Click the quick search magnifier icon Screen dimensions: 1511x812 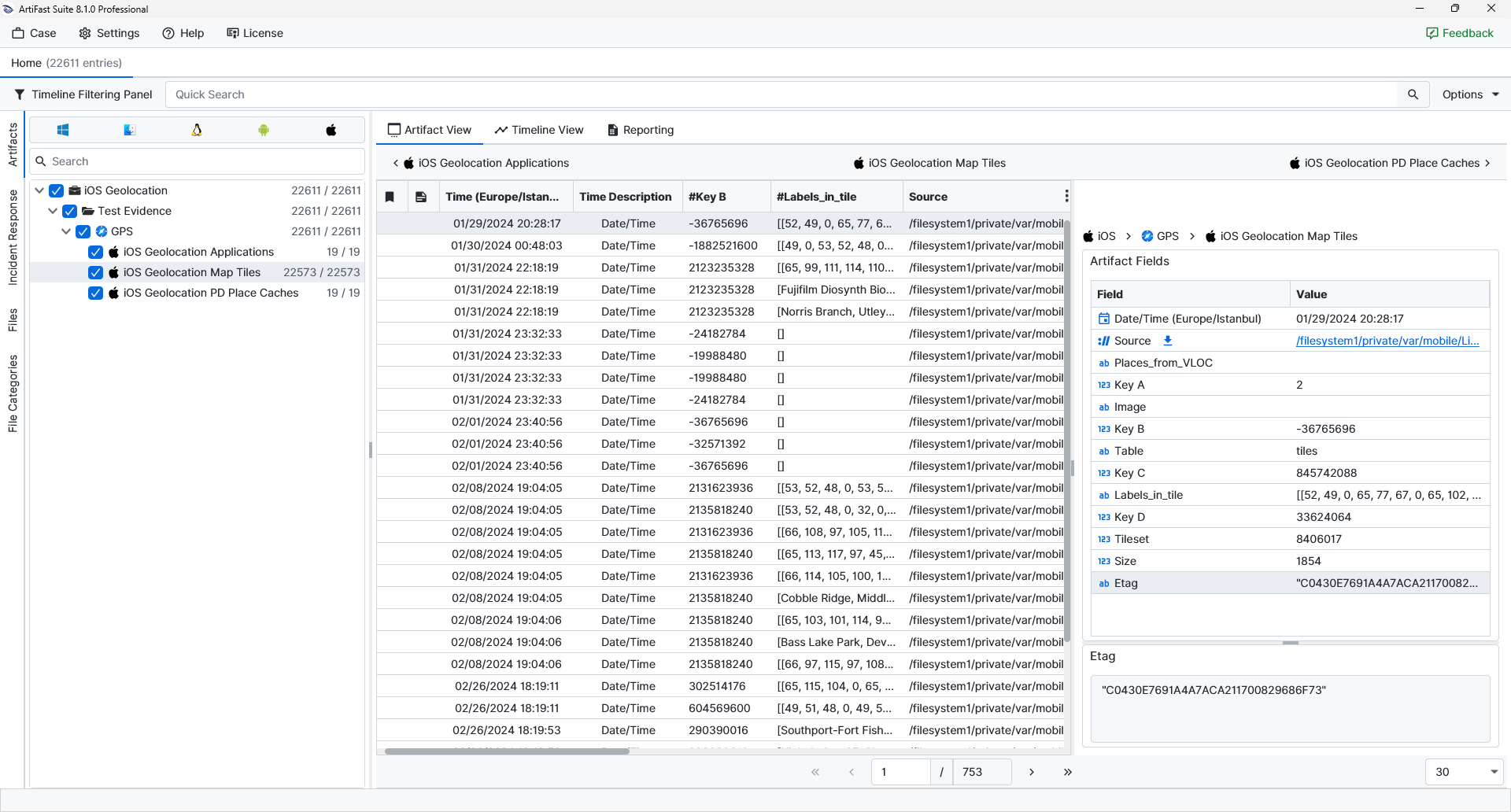coord(1413,94)
